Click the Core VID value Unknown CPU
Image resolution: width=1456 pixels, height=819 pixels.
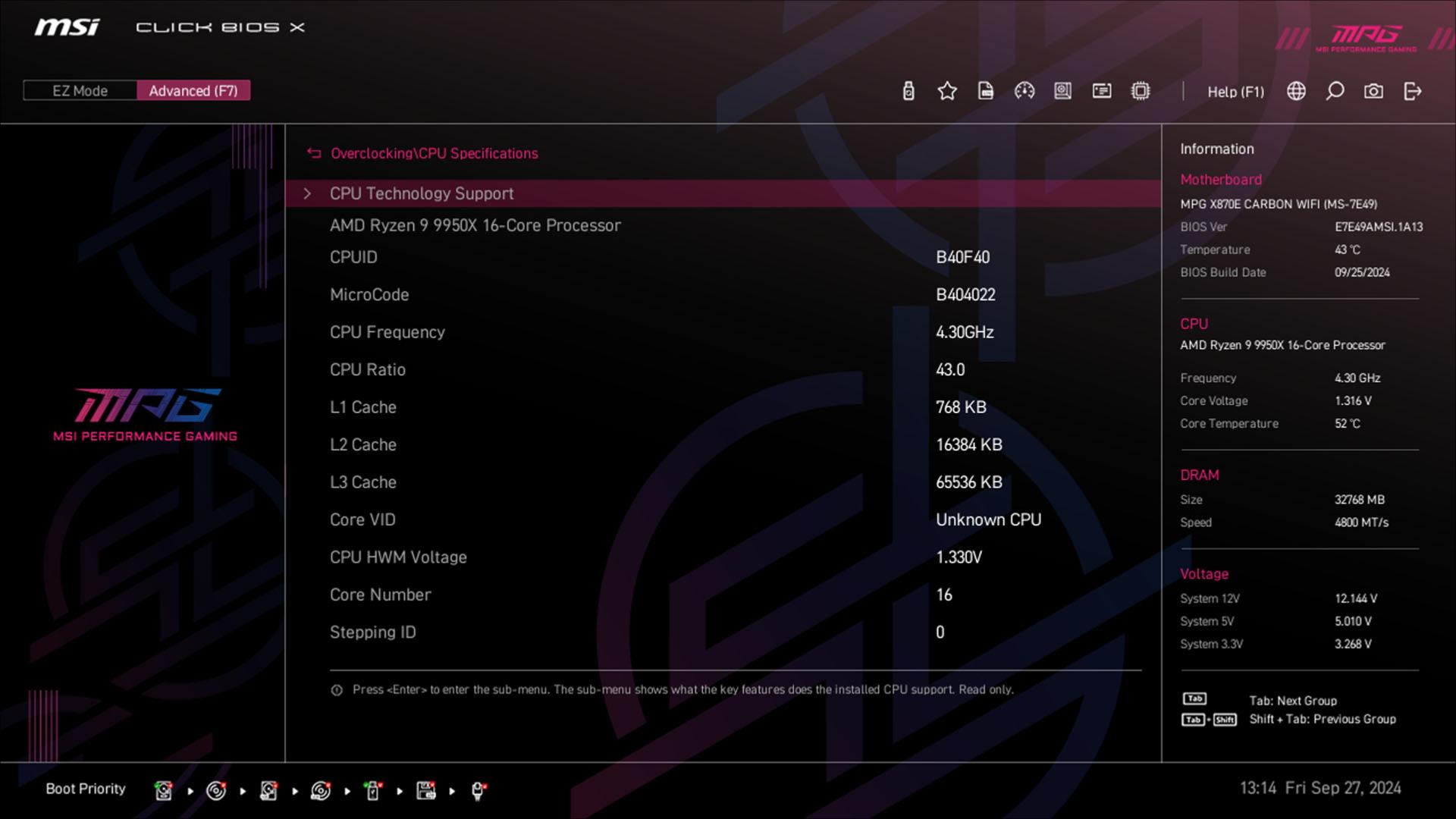[x=988, y=520]
